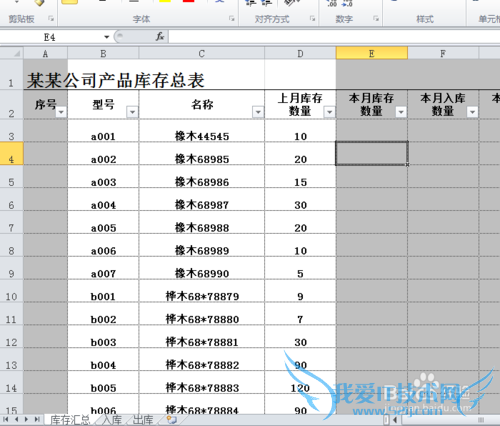The height and width of the screenshot is (426, 500).
Task: Click the decrease decimal icon
Action: coord(347,3)
